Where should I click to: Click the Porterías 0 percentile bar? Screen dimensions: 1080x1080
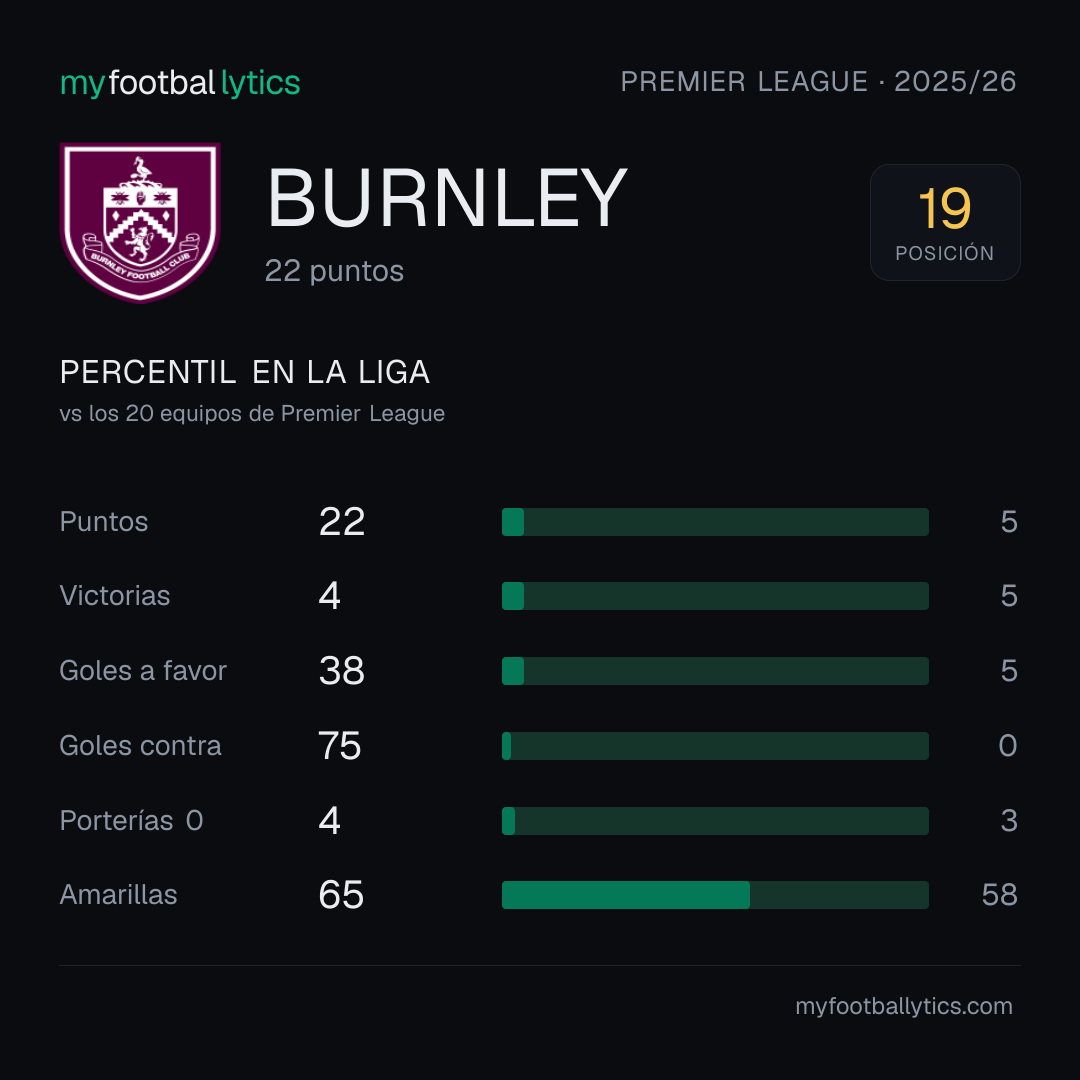point(715,821)
